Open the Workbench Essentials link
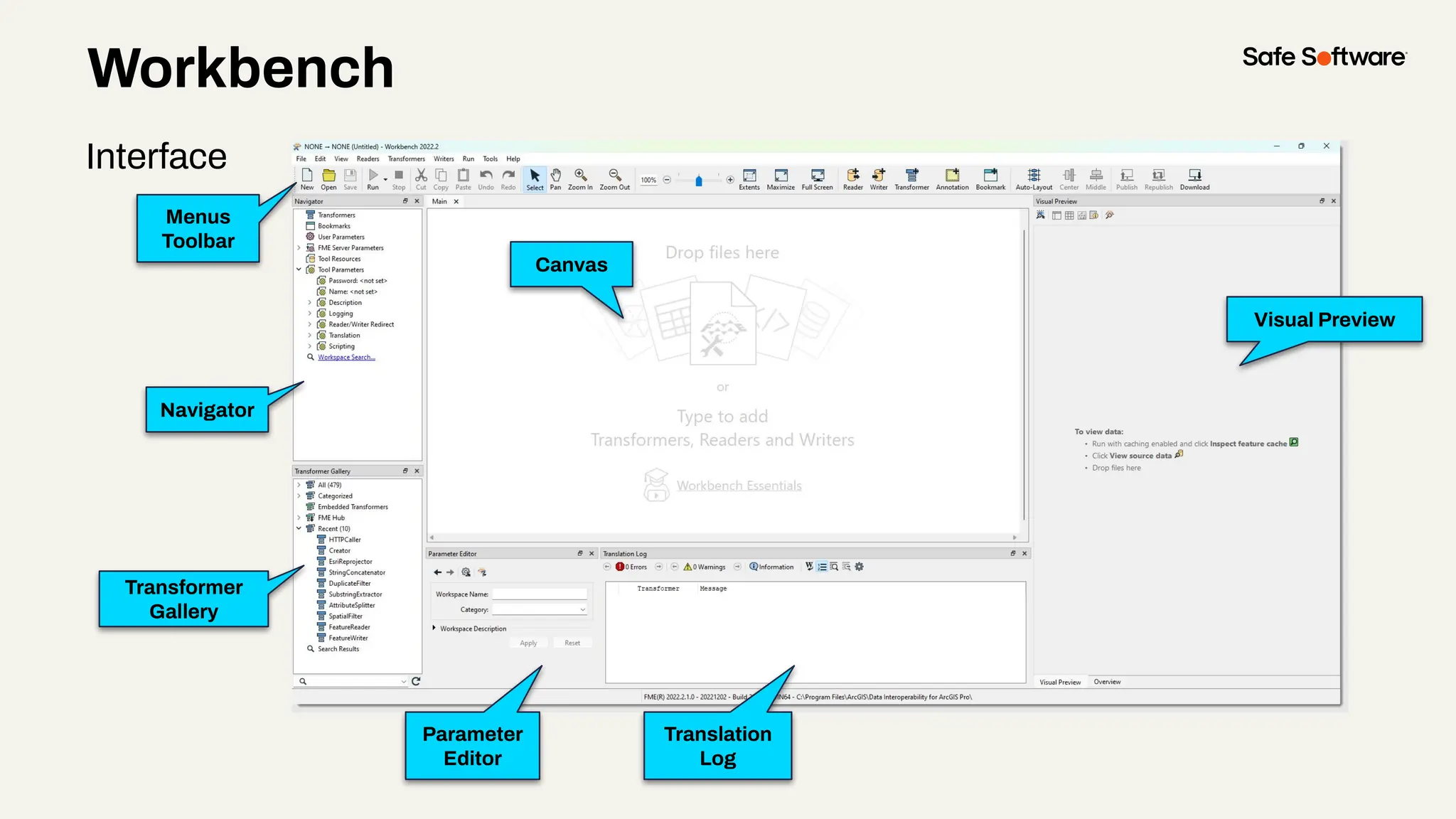Image resolution: width=1456 pixels, height=819 pixels. 739,486
